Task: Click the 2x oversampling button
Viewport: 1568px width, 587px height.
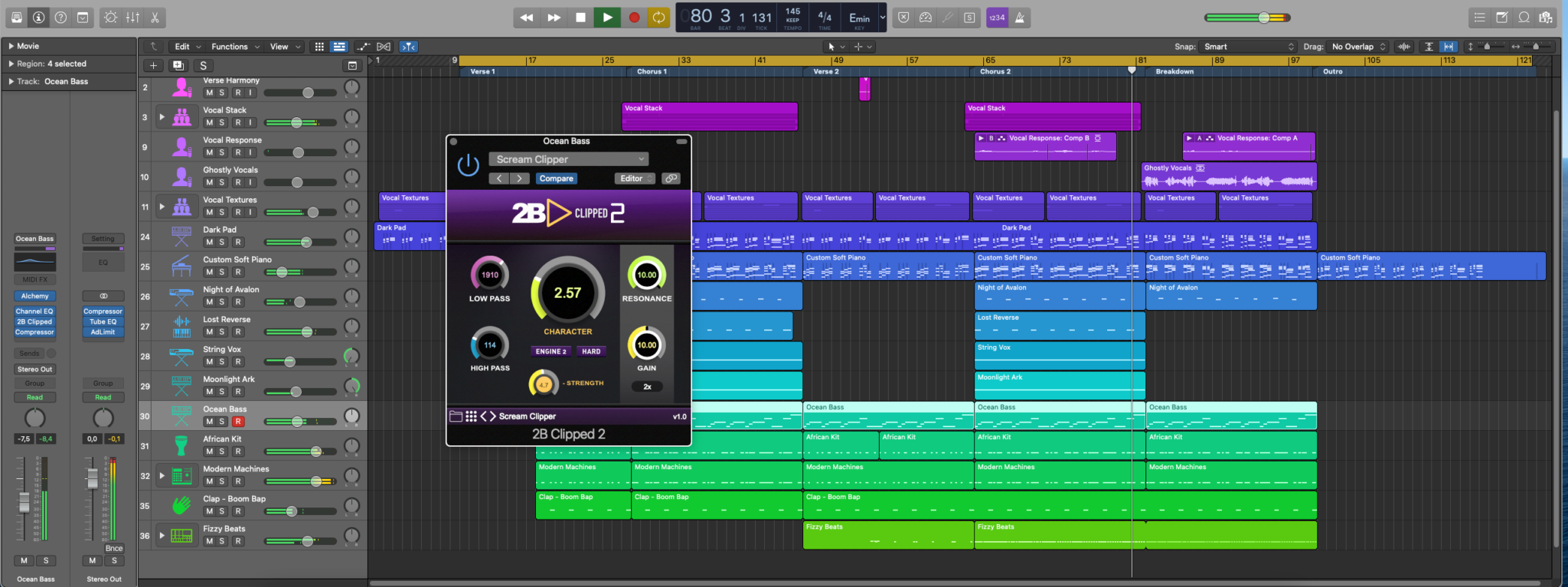Action: click(647, 386)
